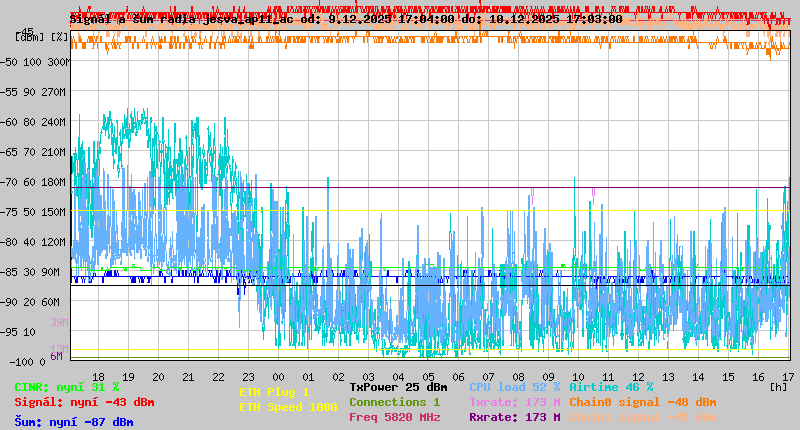Viewport: 800px width, 430px height.
Task: Click the CINR legend label
Action: [x=67, y=387]
